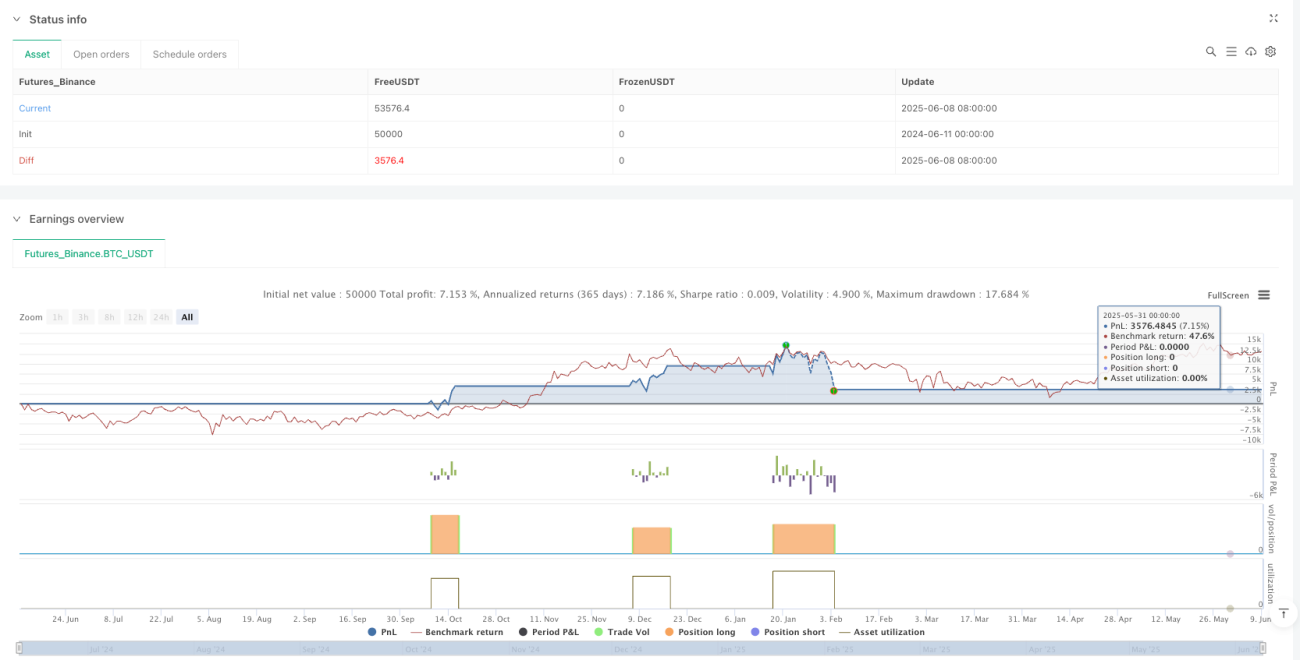This screenshot has height=660, width=1300.
Task: Open the list-view lines icon in Status info
Action: pyautogui.click(x=1231, y=51)
